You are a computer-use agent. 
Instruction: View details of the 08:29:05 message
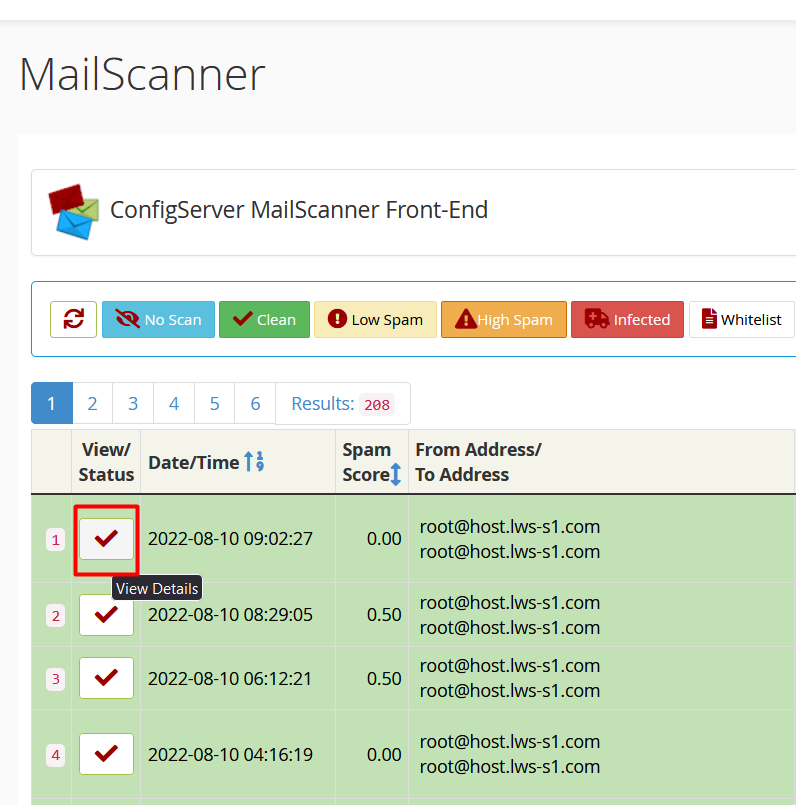coord(106,615)
